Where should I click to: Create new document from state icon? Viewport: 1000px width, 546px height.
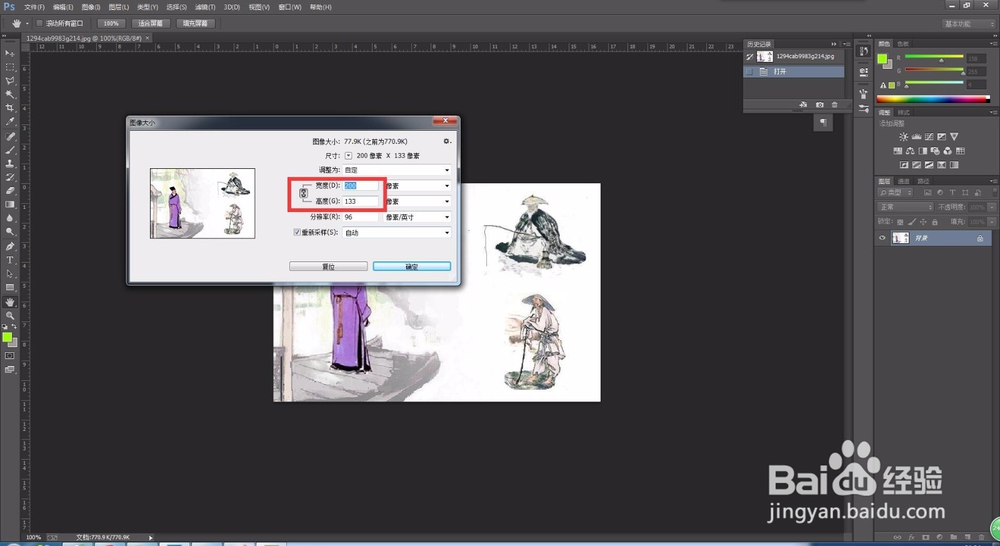tap(803, 105)
